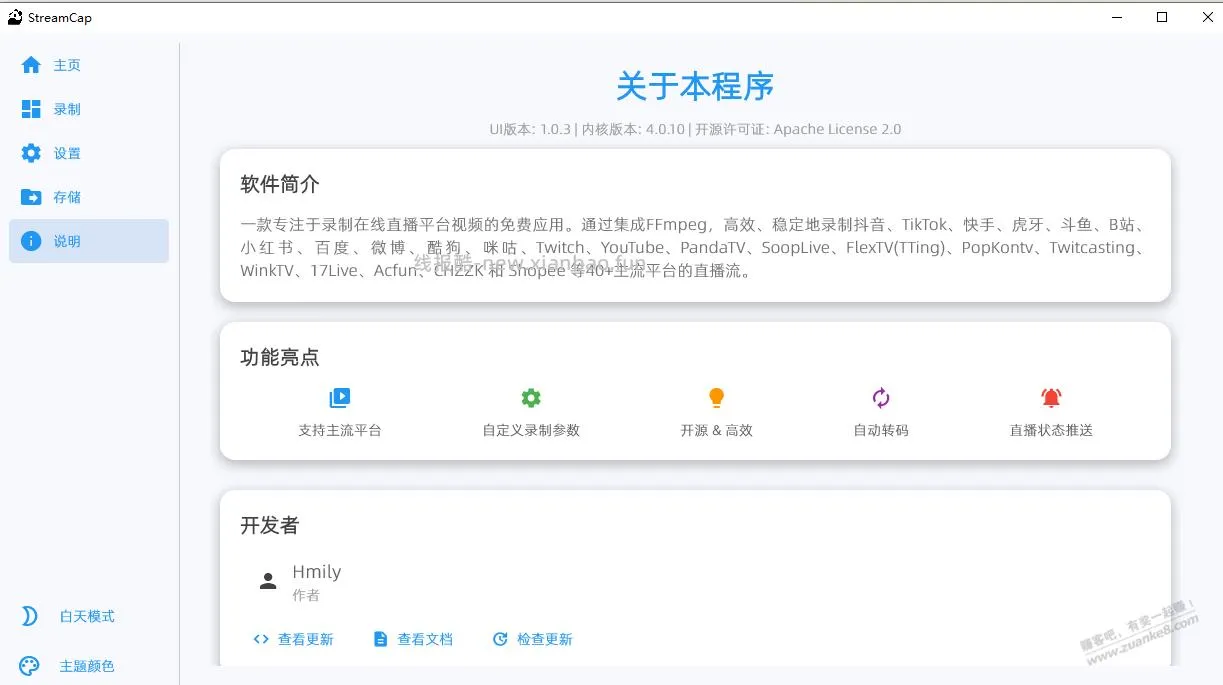
Task: Click the code brackets icon for 查看更新
Action: tap(261, 639)
